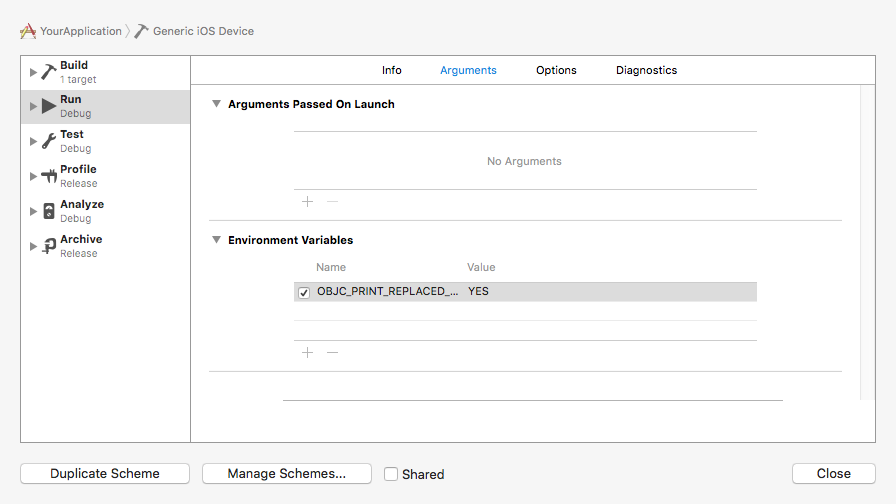Expand the Test action disclosure triangle
The height and width of the screenshot is (504, 896).
pyautogui.click(x=33, y=142)
